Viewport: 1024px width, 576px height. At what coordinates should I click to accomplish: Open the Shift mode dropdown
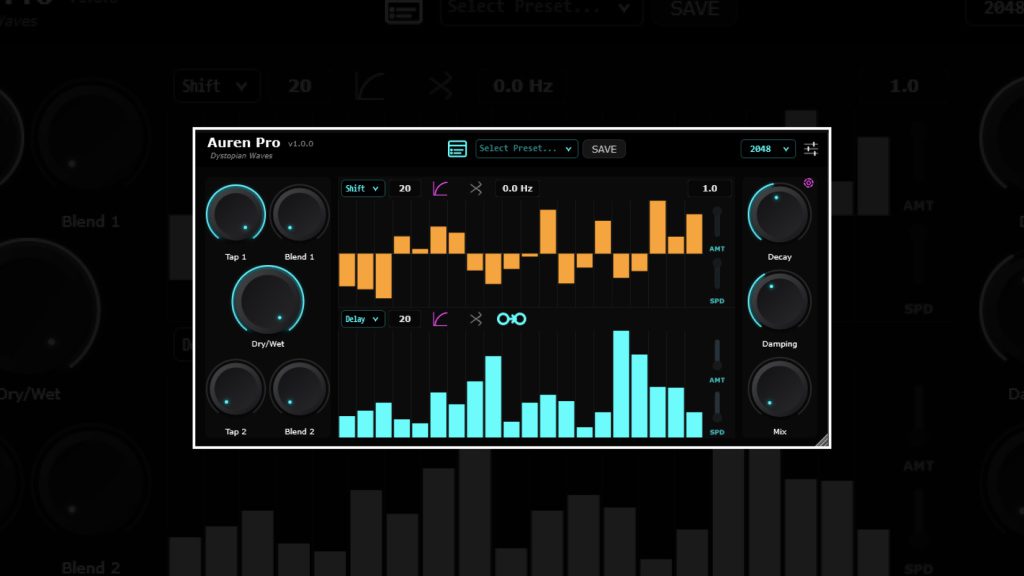[x=362, y=188]
